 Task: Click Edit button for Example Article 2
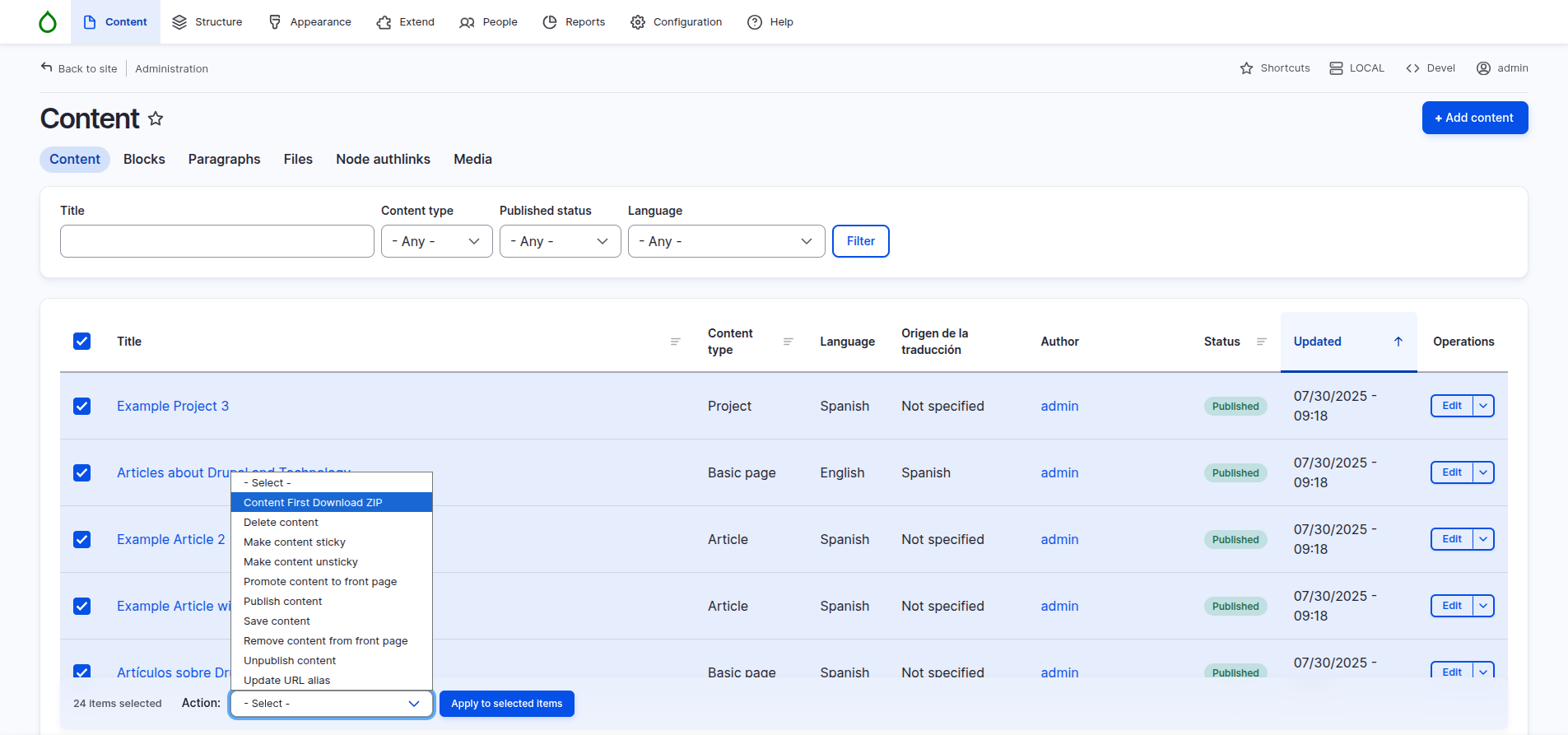(1452, 539)
